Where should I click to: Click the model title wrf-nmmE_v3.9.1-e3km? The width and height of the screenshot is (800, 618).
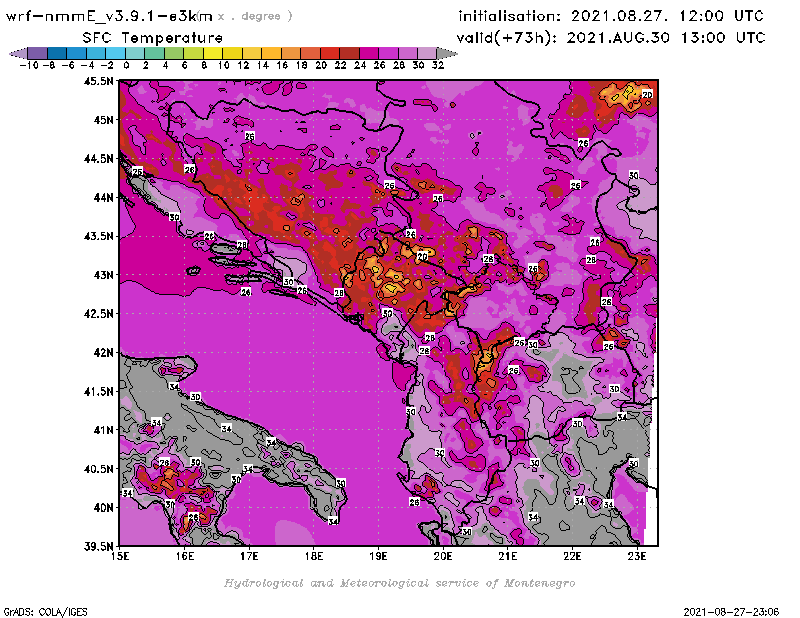(x=109, y=16)
